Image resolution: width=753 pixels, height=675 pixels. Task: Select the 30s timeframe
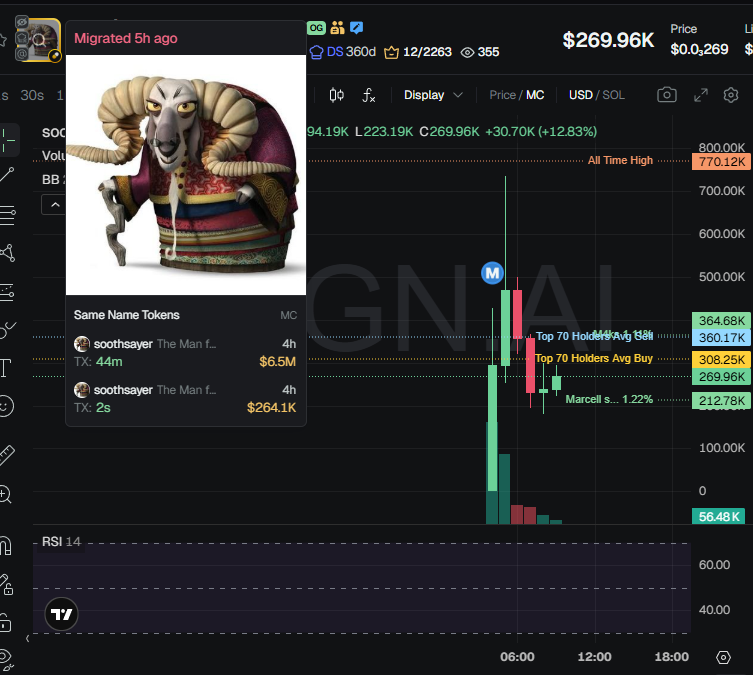32,96
